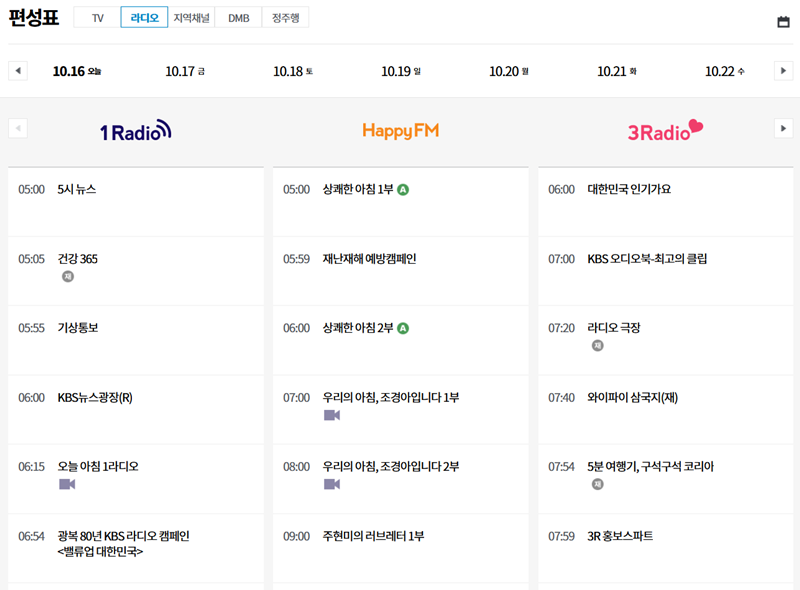Open the 기상통보 program

[x=78, y=328]
